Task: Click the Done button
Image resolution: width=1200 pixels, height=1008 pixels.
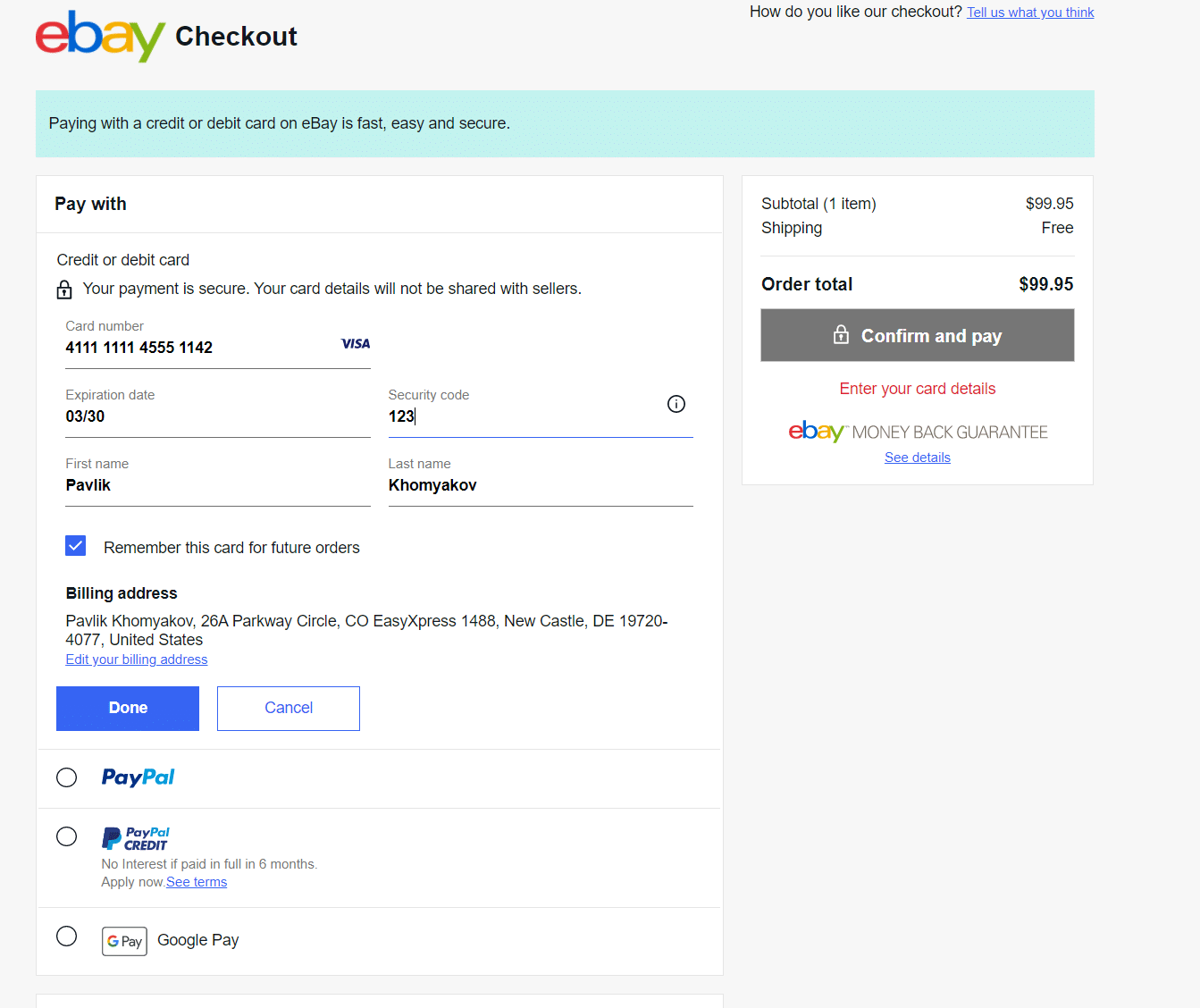Action: (x=128, y=709)
